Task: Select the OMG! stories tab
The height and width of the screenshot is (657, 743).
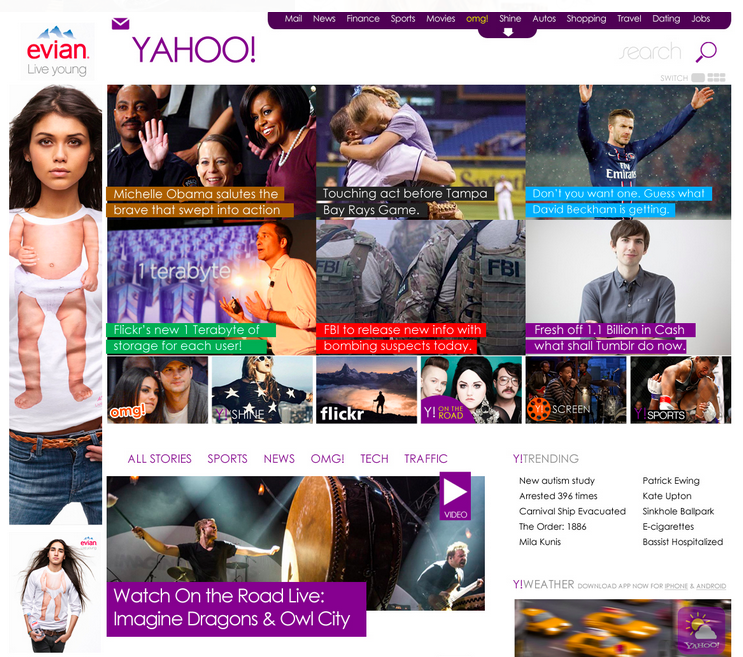Action: pyautogui.click(x=327, y=459)
